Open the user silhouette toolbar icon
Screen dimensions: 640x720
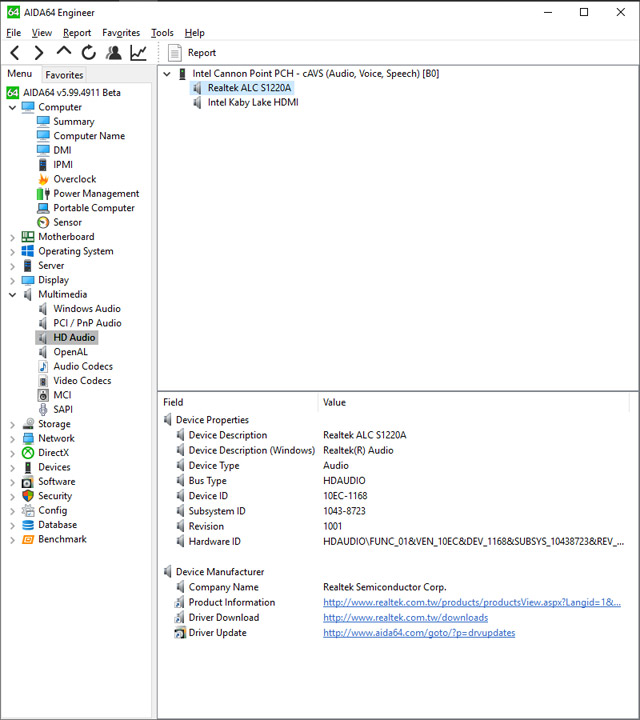pos(113,53)
